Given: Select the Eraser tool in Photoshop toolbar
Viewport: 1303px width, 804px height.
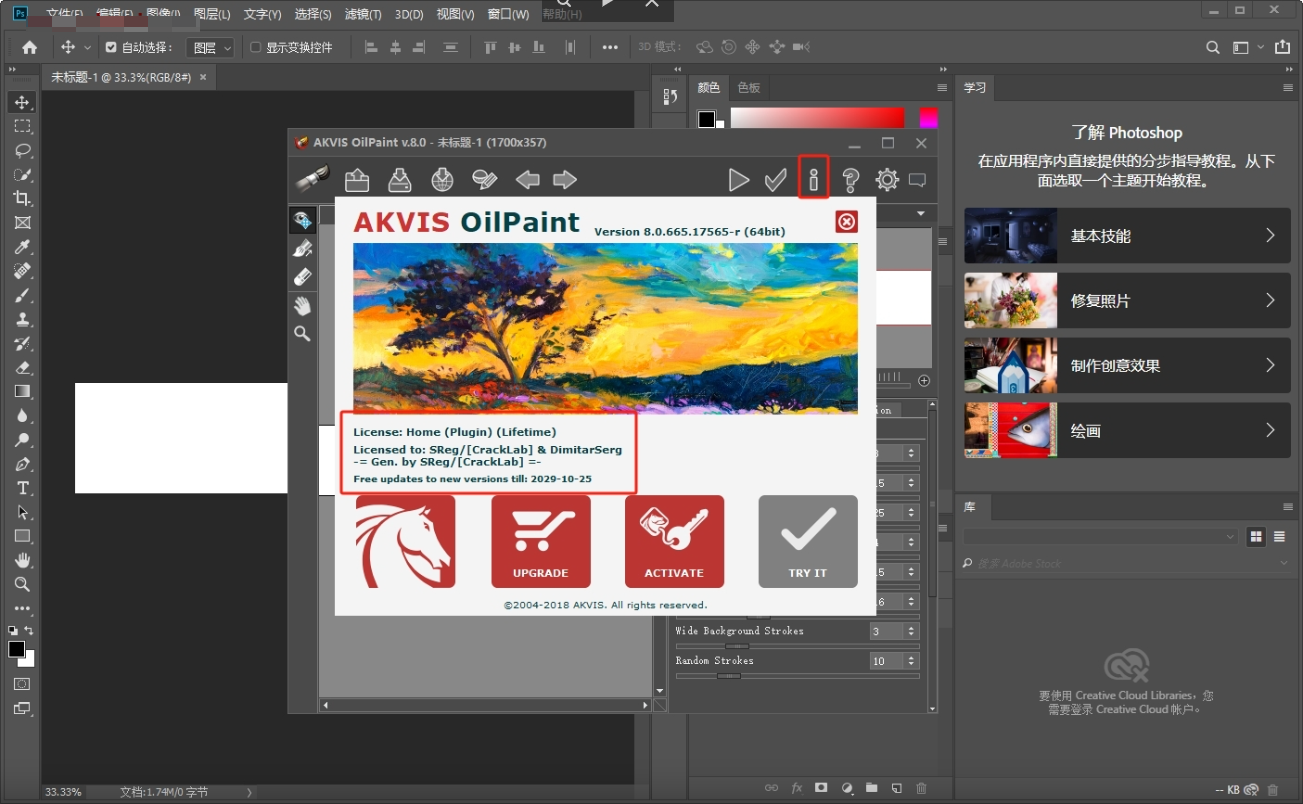Looking at the screenshot, I should click(x=22, y=367).
